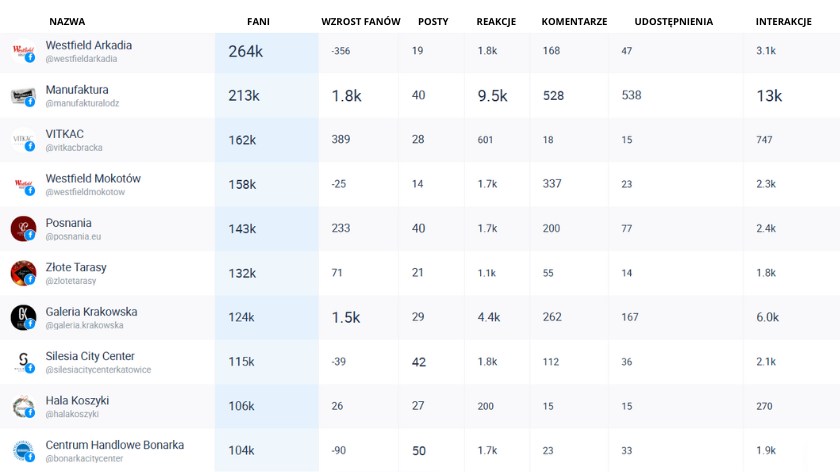840x472 pixels.
Task: Click Manufaktura's 13k interactions value
Action: pos(769,96)
